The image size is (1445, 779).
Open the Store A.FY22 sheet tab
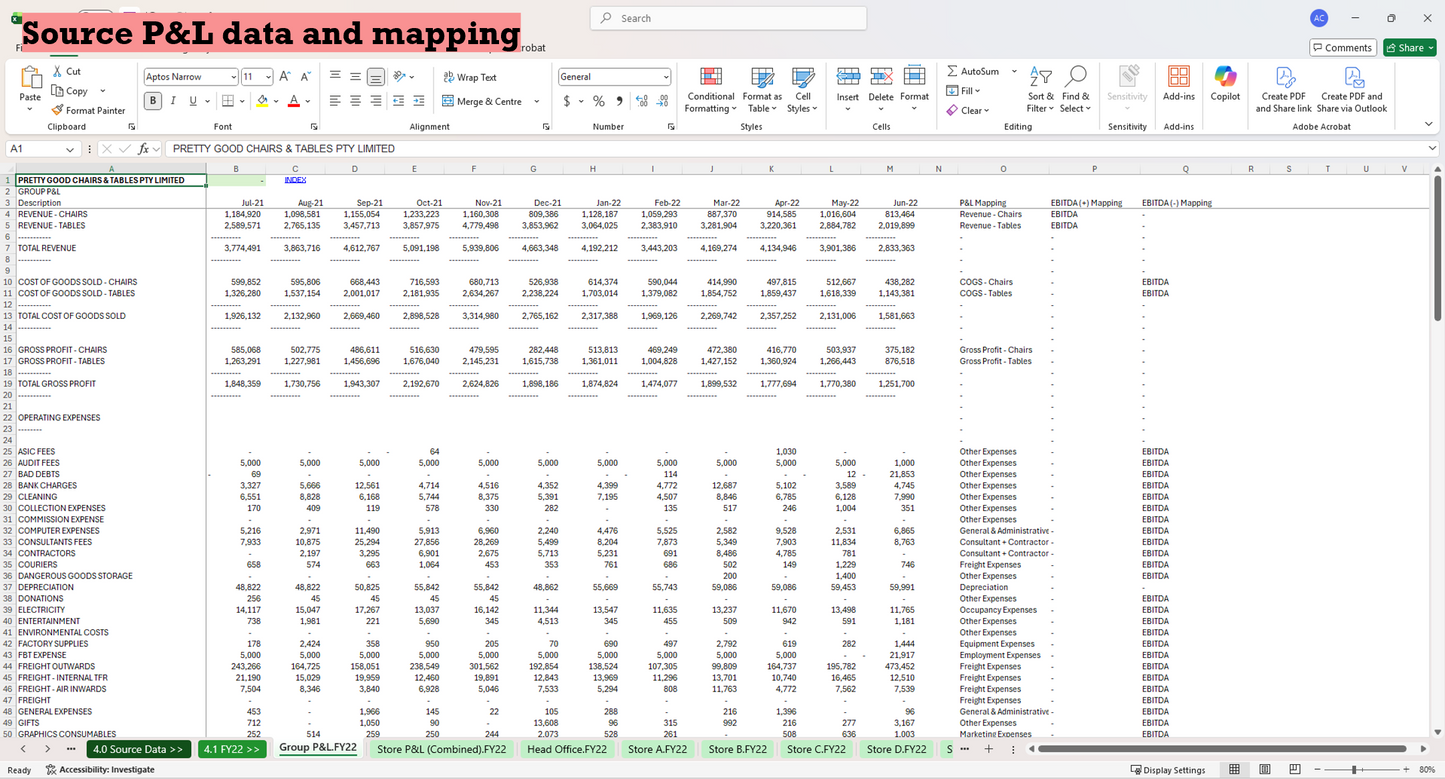[656, 748]
